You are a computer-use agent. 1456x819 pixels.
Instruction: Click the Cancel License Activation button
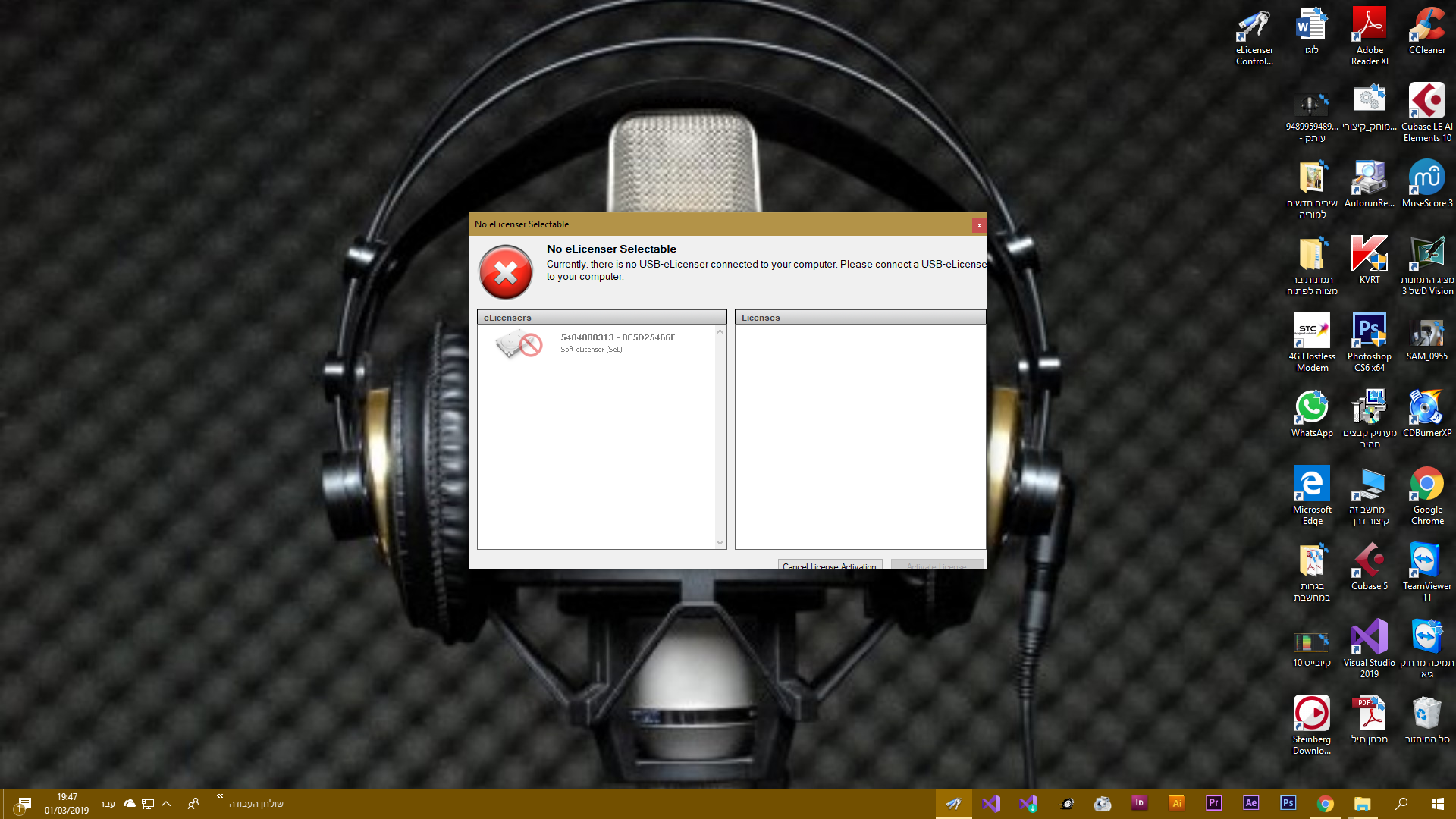point(829,565)
